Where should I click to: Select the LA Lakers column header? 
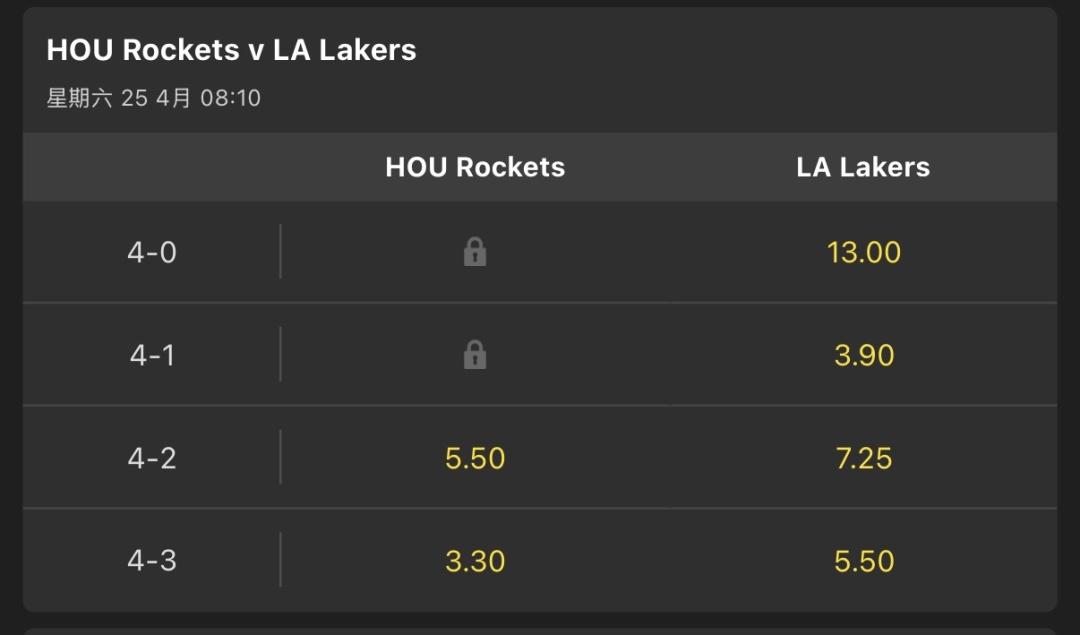[863, 167]
